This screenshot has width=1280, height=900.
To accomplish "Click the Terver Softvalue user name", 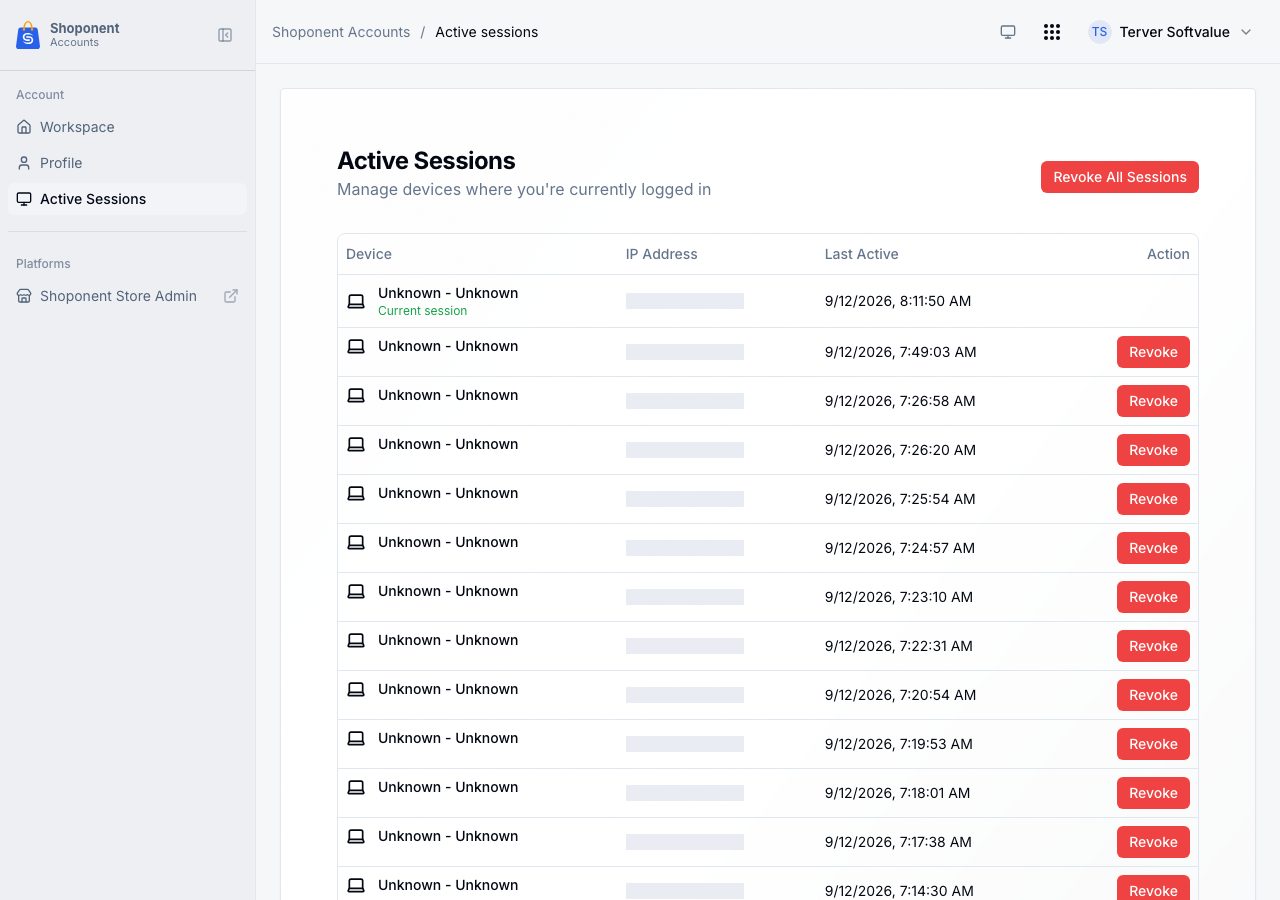I will pos(1175,32).
